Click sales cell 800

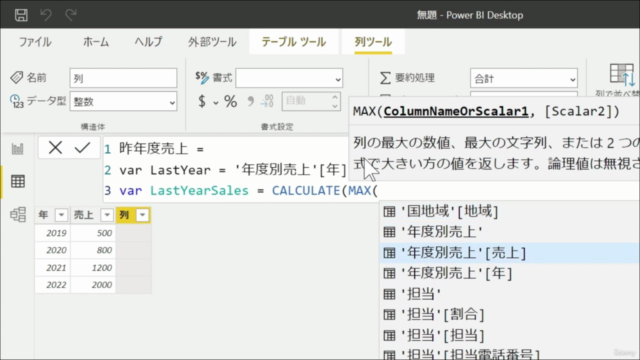pos(93,250)
